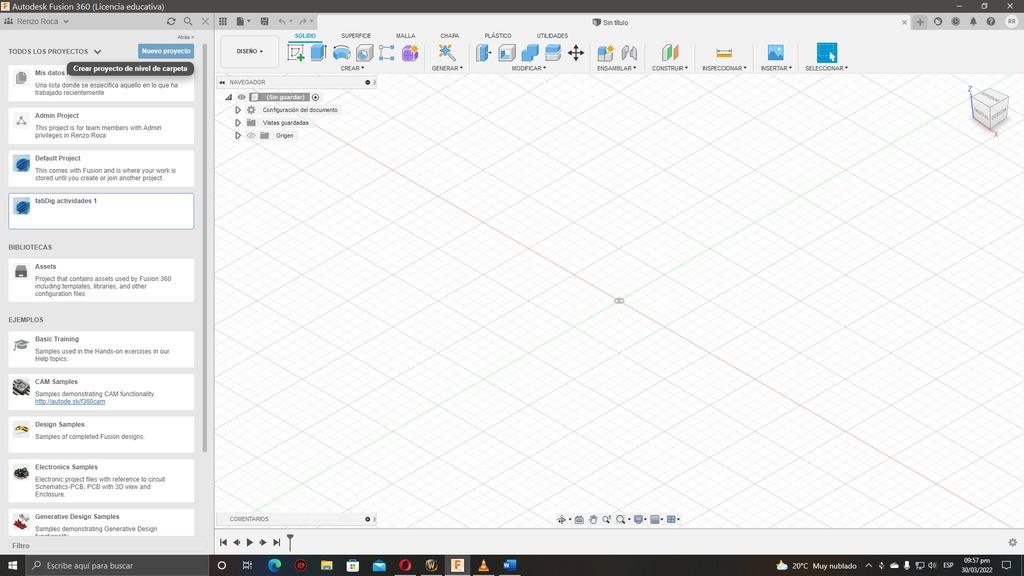Switch to the MALLA tab
The image size is (1024, 576).
tap(406, 36)
